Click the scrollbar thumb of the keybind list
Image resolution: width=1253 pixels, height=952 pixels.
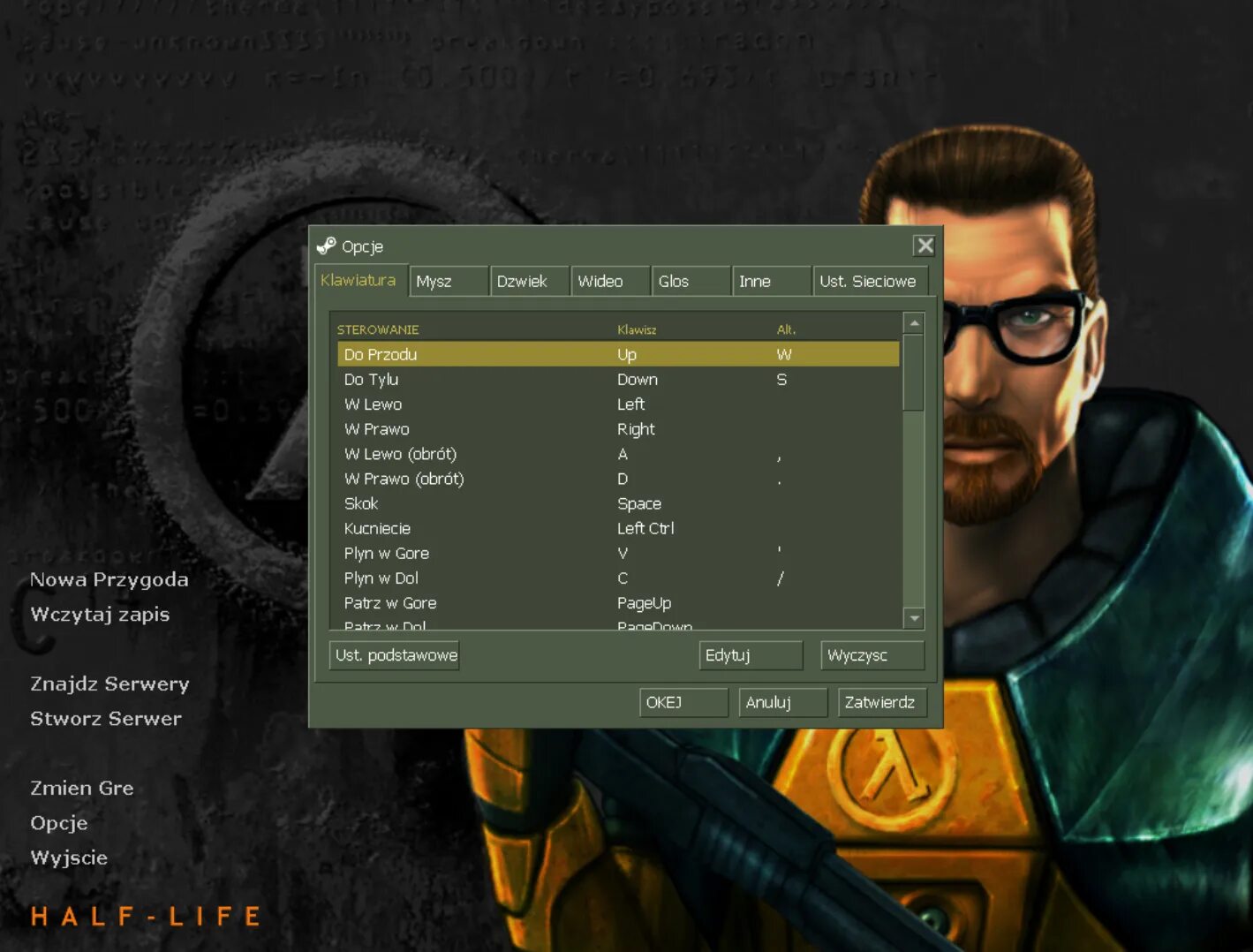click(914, 372)
